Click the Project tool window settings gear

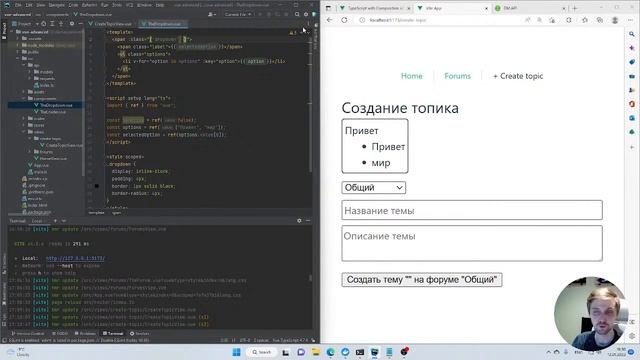[x=72, y=24]
